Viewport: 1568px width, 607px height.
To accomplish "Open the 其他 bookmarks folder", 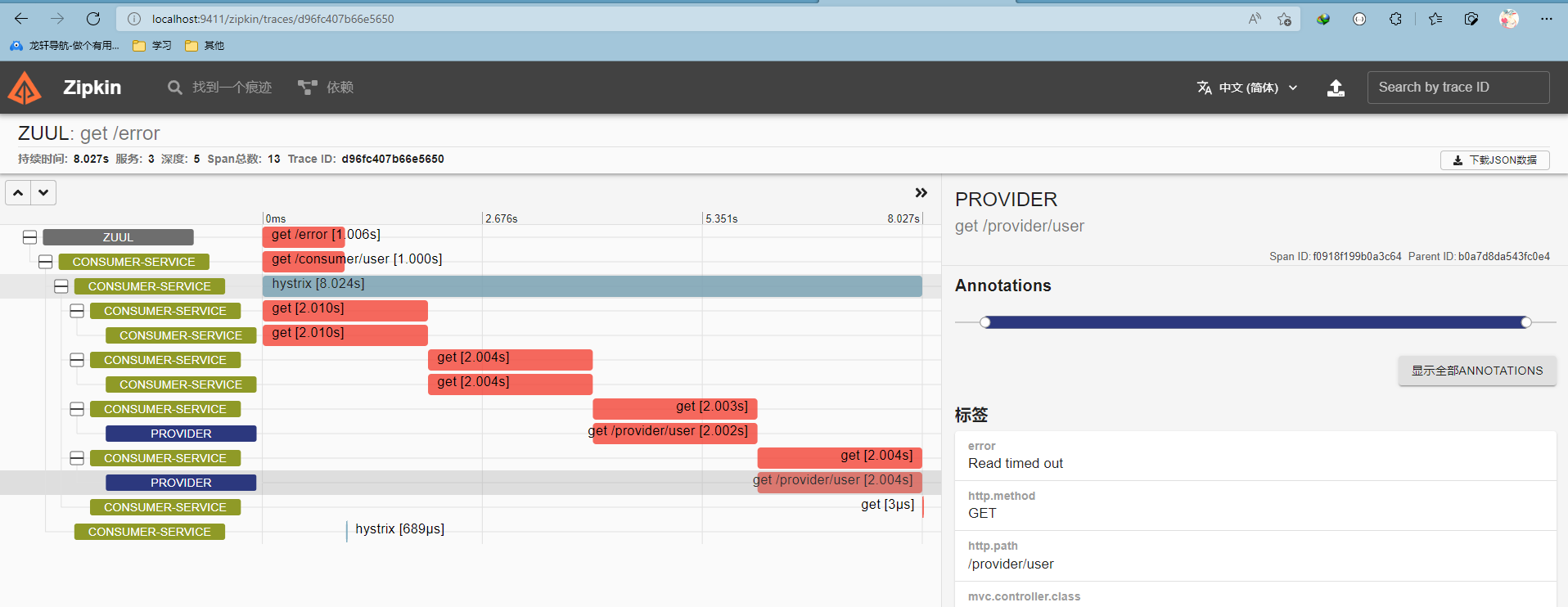I will coord(205,46).
